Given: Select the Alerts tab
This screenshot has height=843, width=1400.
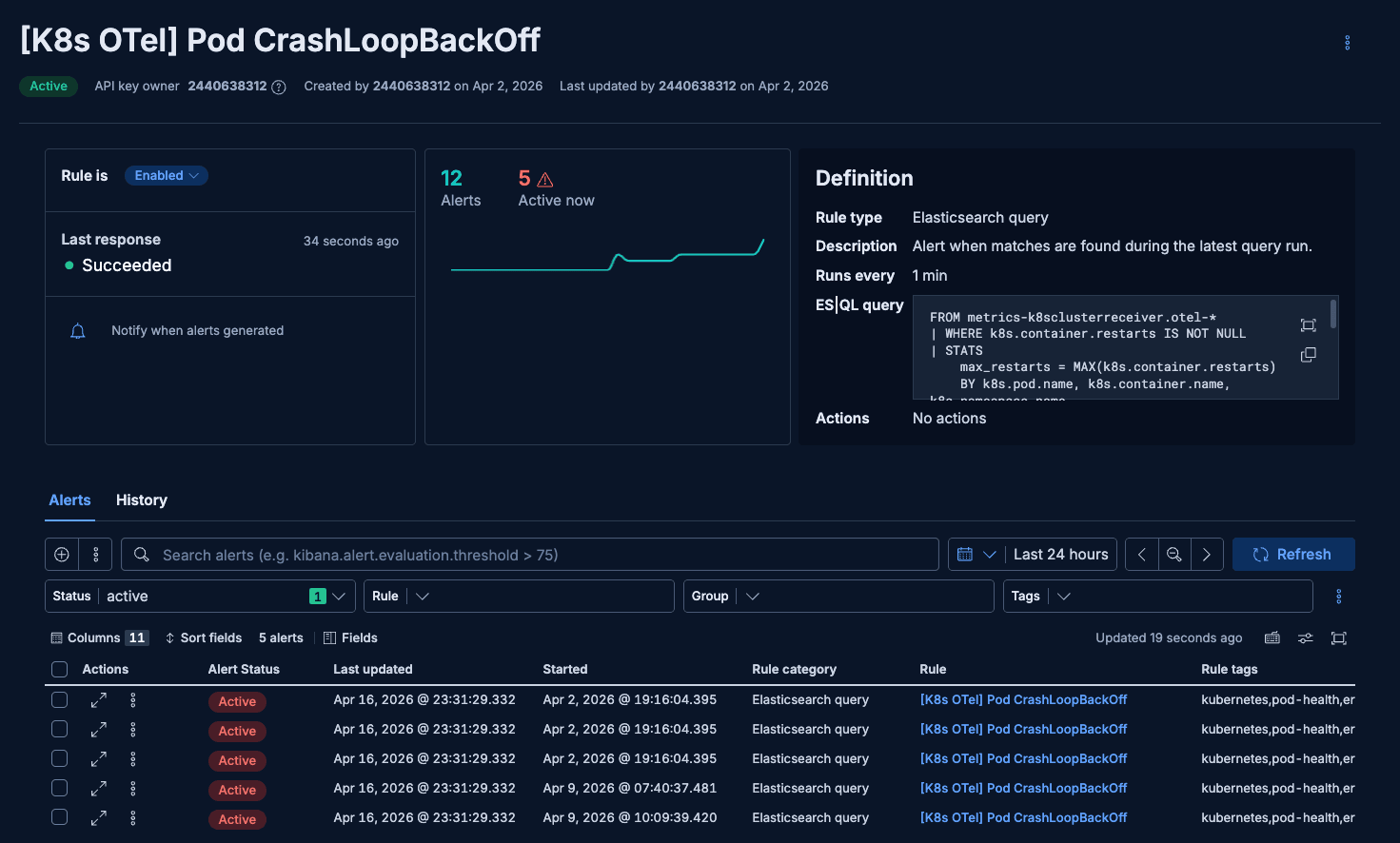Looking at the screenshot, I should (69, 500).
